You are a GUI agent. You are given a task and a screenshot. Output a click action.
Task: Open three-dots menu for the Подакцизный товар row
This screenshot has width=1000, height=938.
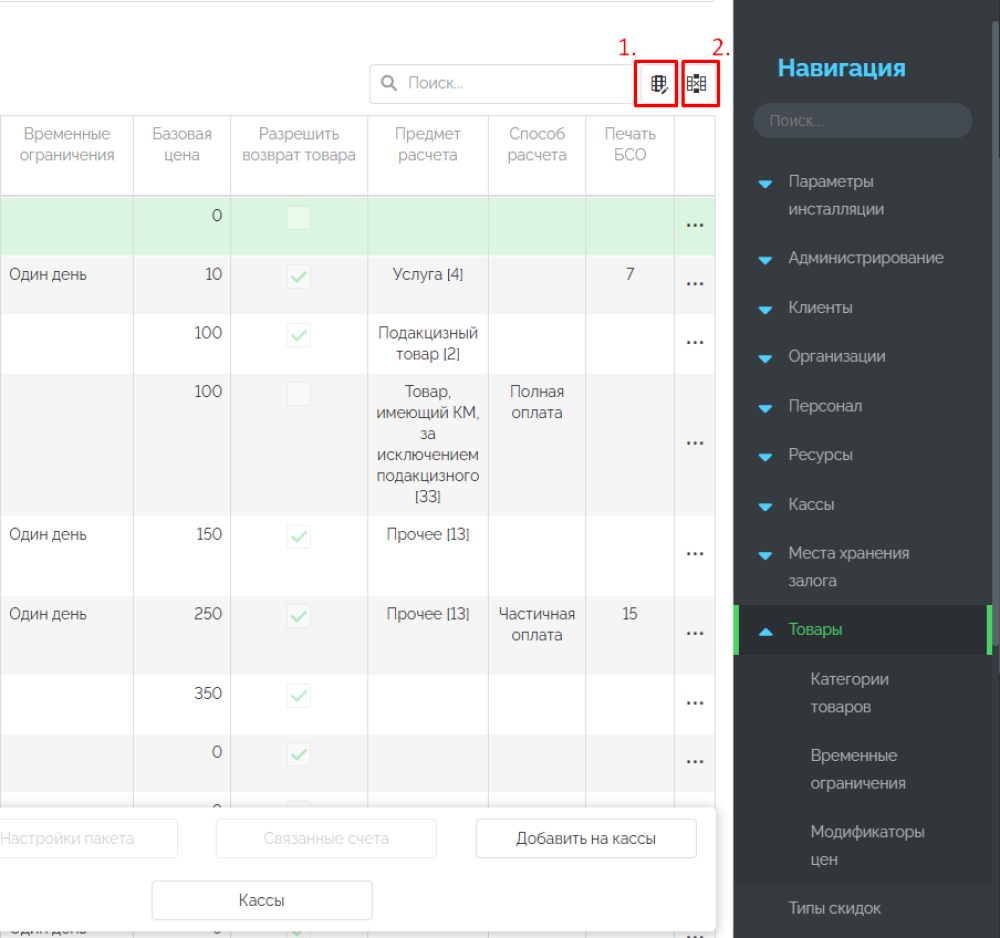[695, 343]
